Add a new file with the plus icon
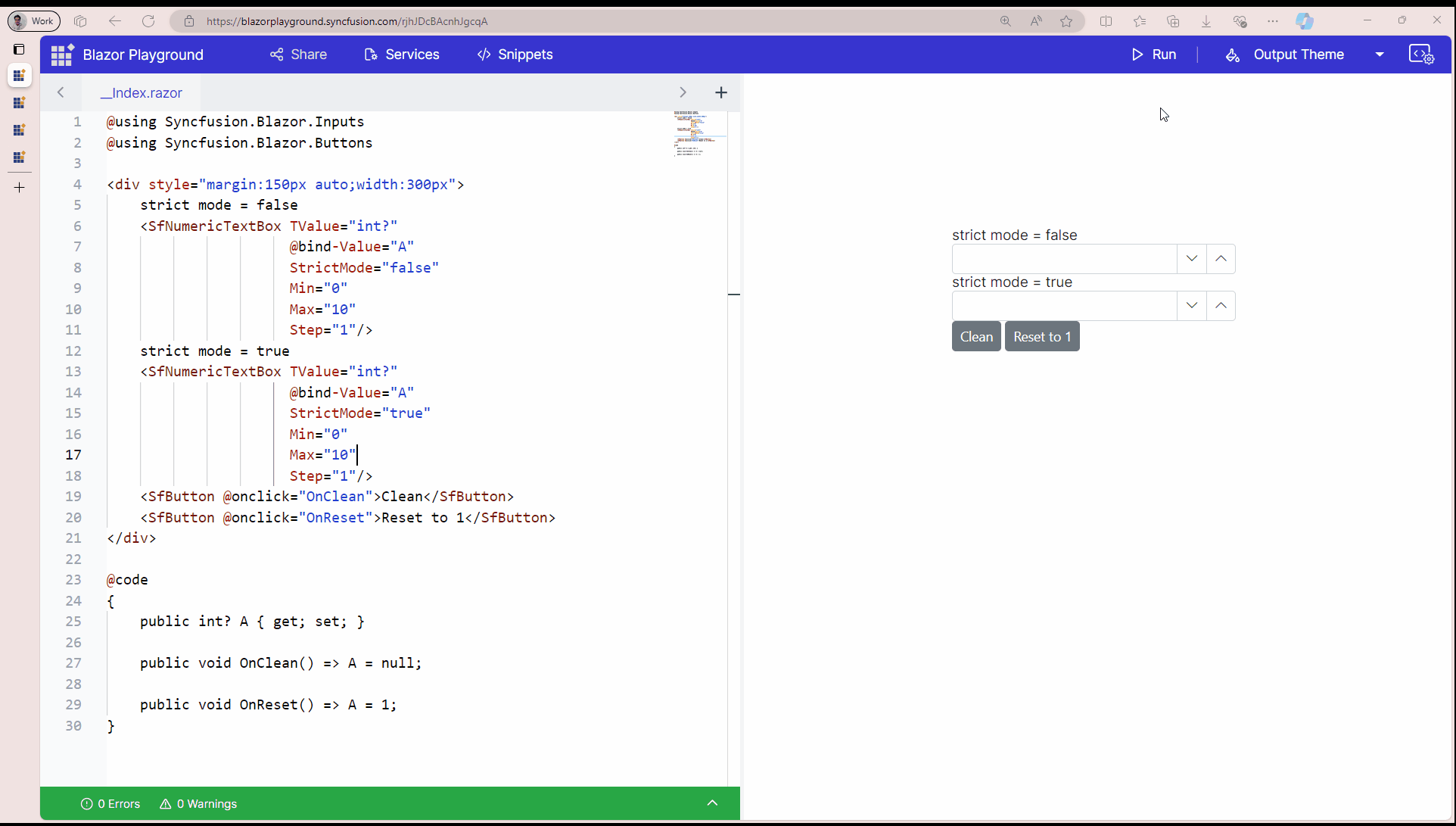Screen dimensions: 1456x826 (x=720, y=92)
